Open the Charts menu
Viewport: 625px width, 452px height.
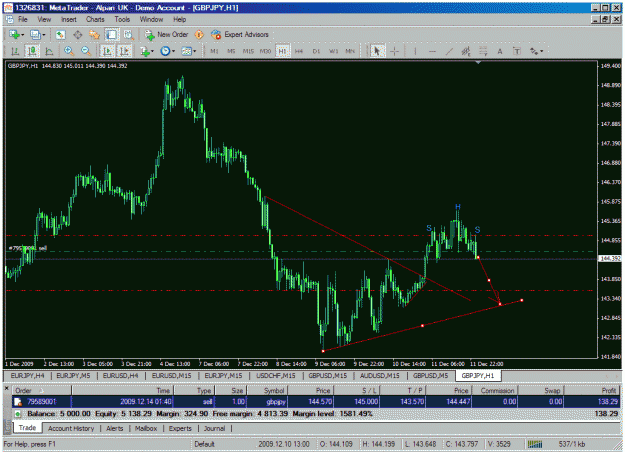click(95, 19)
